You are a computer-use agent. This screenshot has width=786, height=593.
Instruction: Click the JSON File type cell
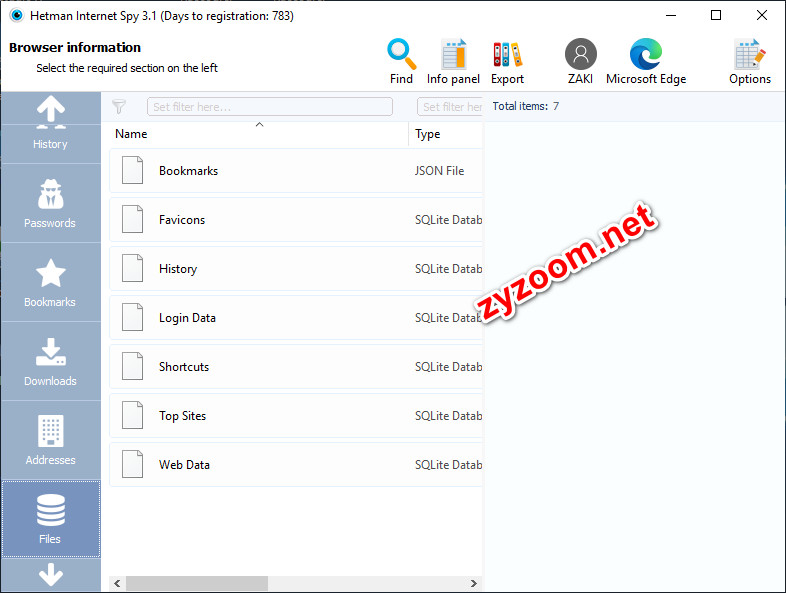click(x=440, y=171)
